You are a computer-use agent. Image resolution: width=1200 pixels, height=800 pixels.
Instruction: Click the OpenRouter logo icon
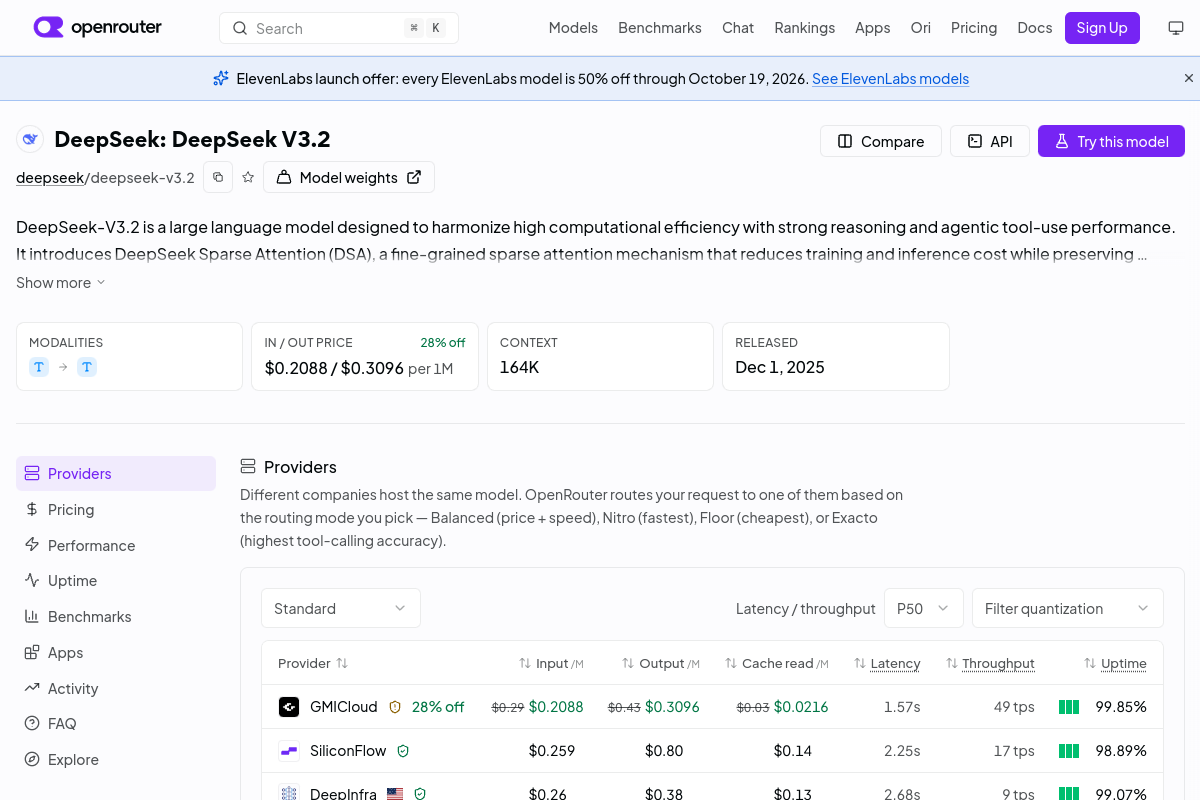click(x=48, y=27)
